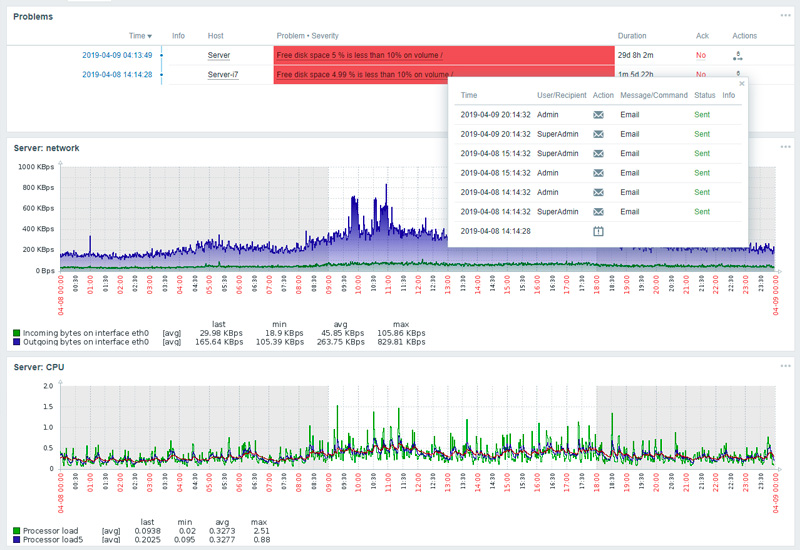Viewport: 800px width, 550px height.
Task: Close the action history popup
Action: [741, 84]
